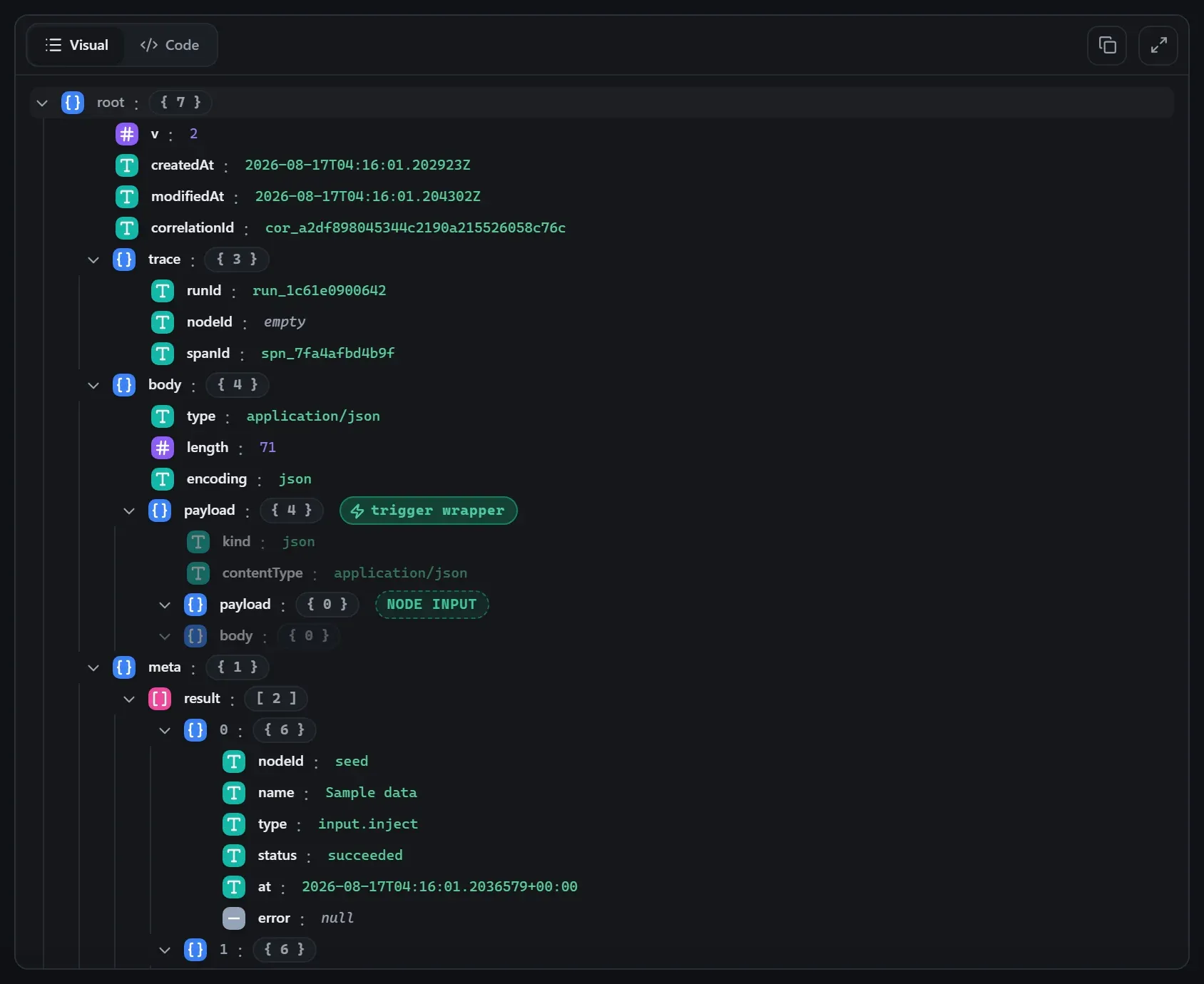Image resolution: width=1204 pixels, height=984 pixels.
Task: Collapse result item 0
Action: tap(165, 730)
